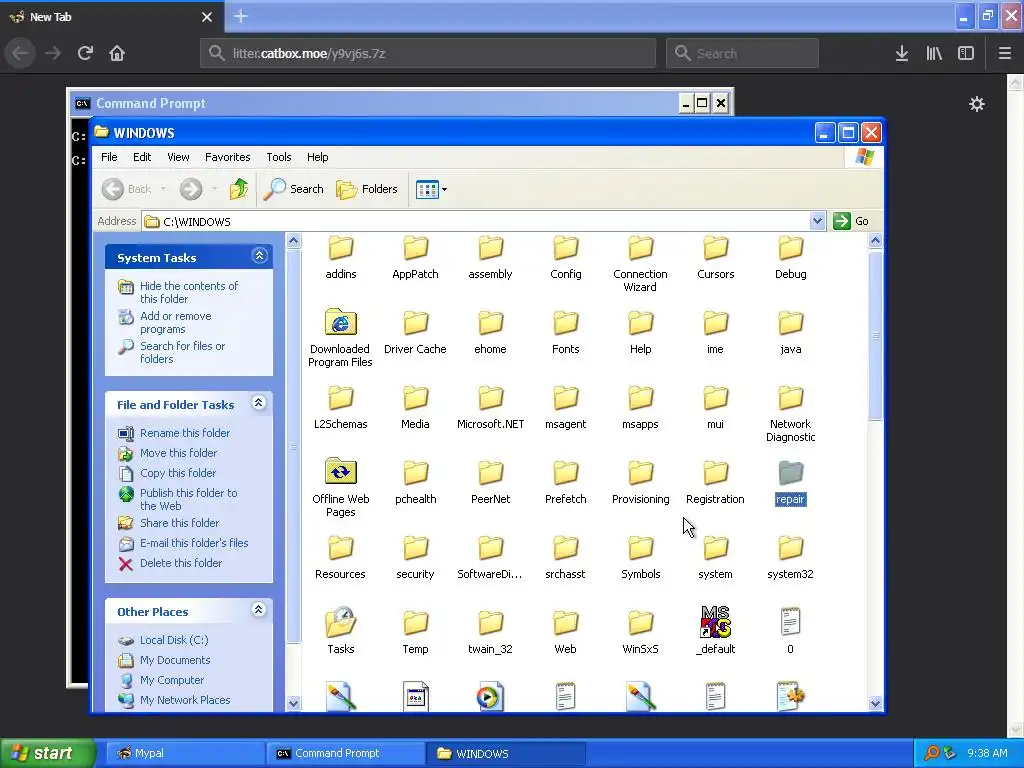
Task: Go to My Network Places
Action: click(185, 700)
